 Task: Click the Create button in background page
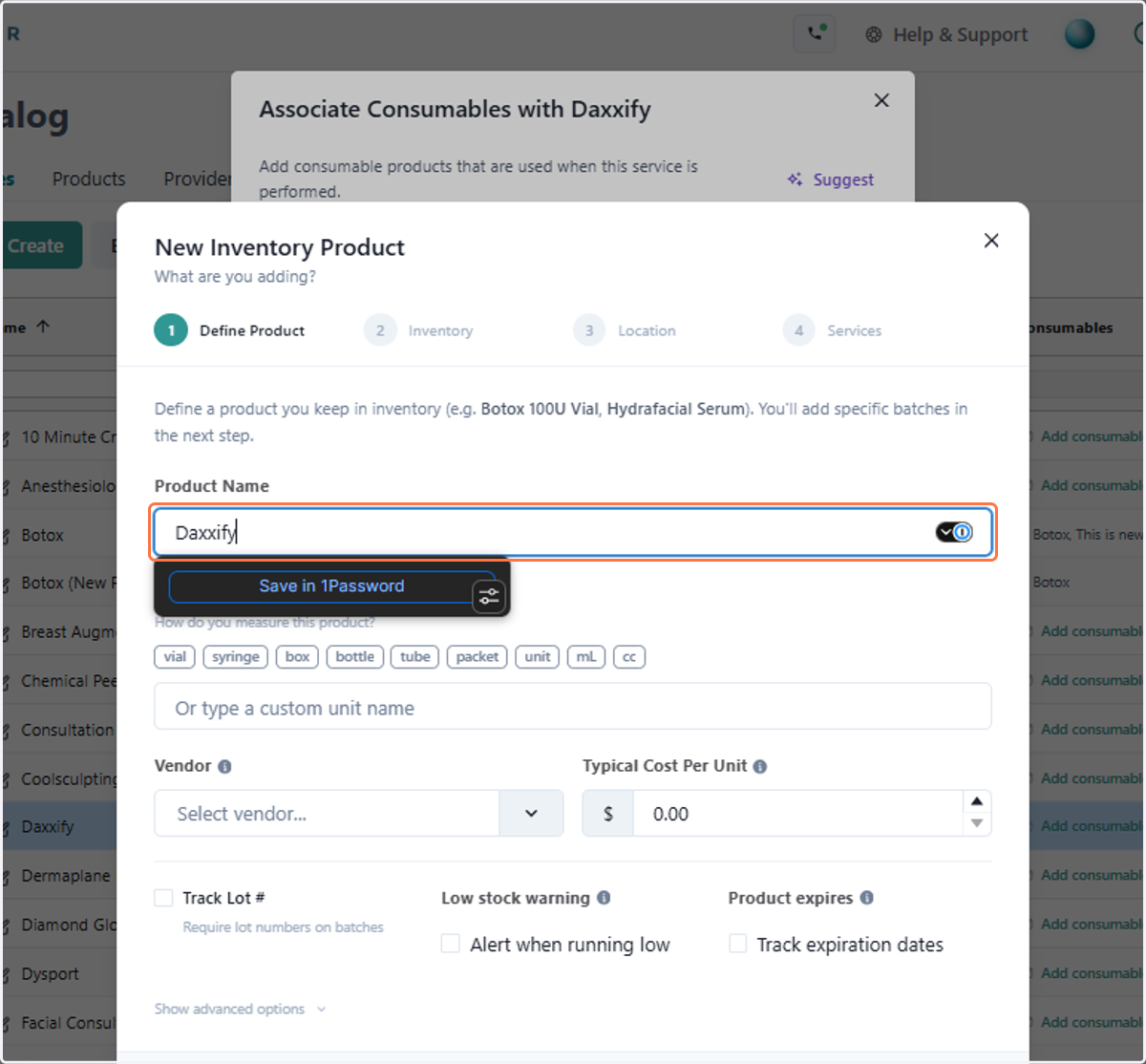tap(41, 245)
